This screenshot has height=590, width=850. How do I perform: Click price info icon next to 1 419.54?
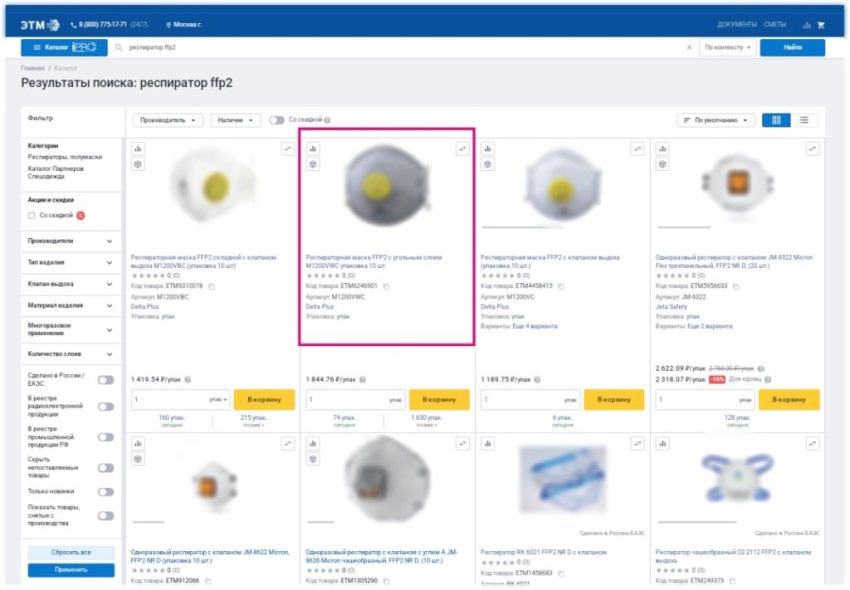click(x=188, y=380)
